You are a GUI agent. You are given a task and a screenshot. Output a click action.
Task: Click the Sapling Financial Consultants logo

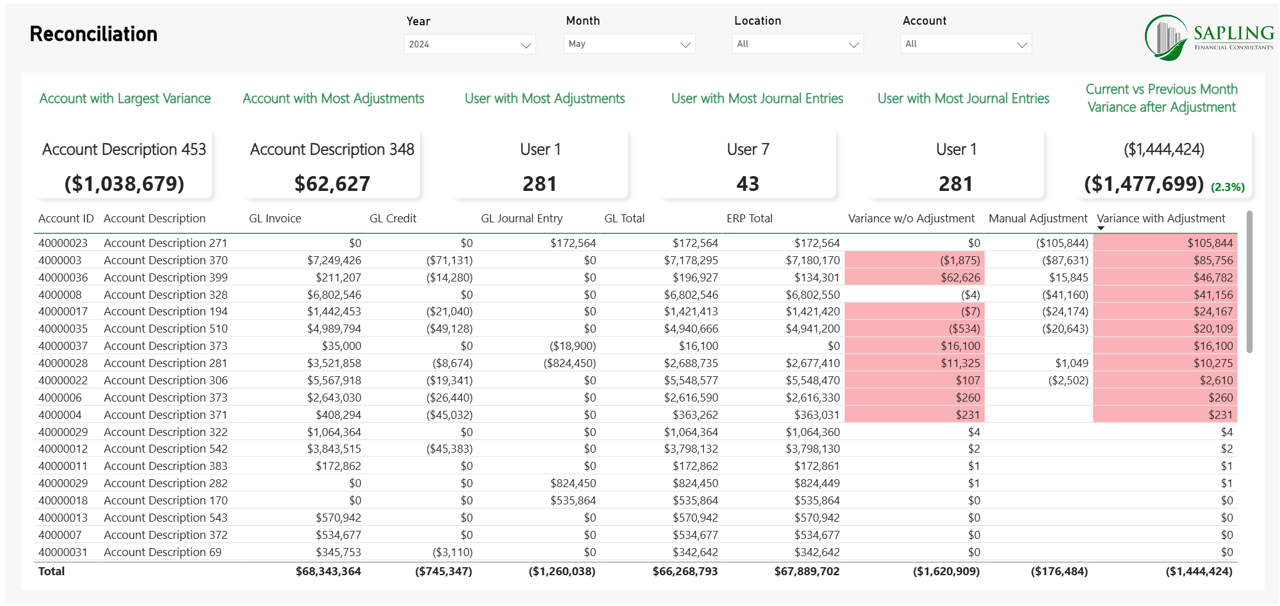coord(1208,39)
